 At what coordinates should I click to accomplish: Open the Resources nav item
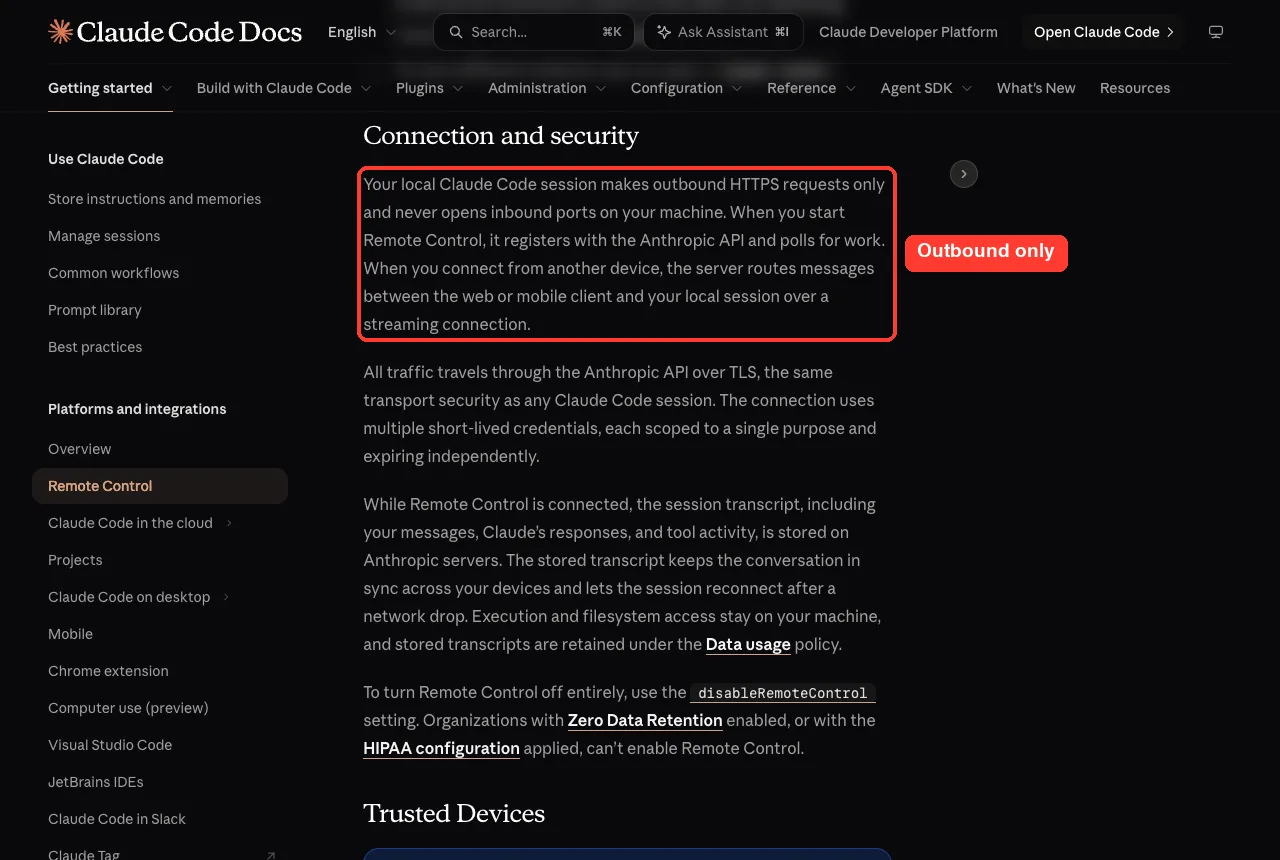click(x=1135, y=88)
